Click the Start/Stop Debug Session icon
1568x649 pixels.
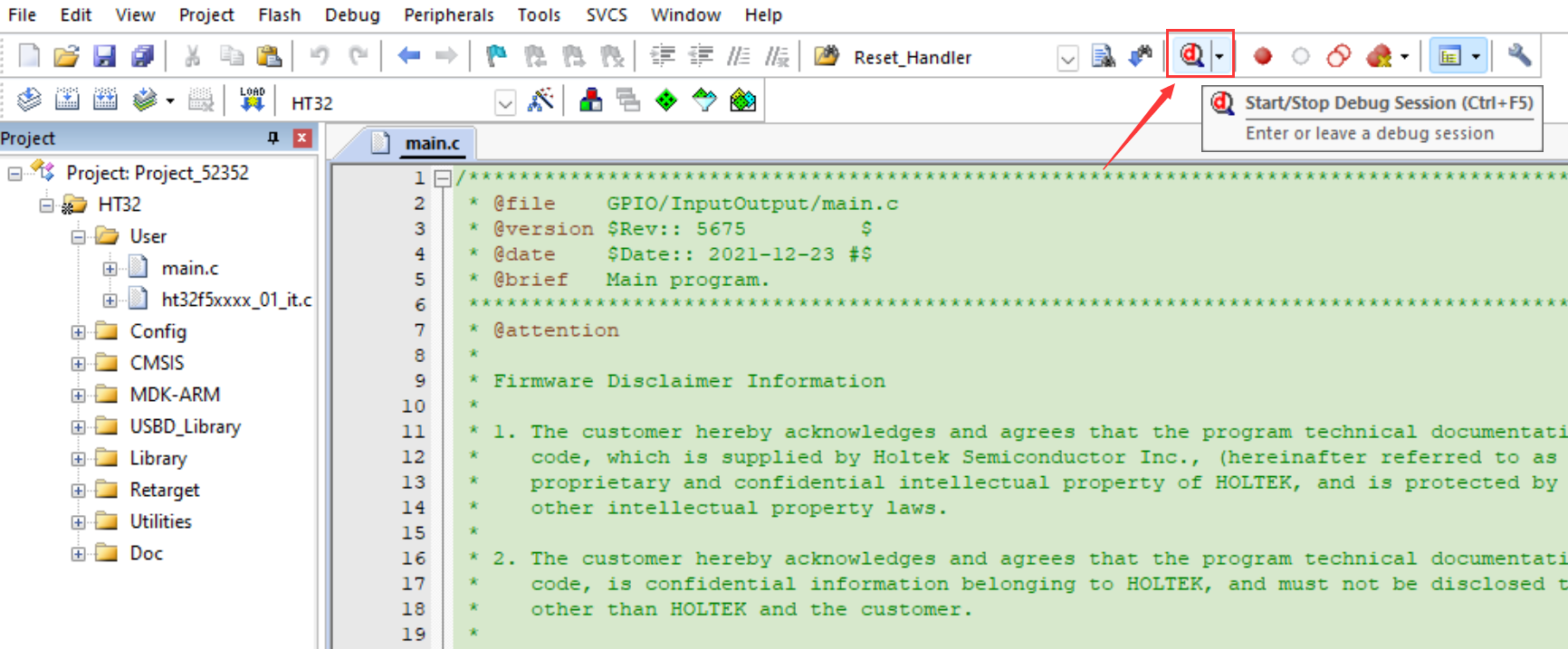tap(1191, 56)
